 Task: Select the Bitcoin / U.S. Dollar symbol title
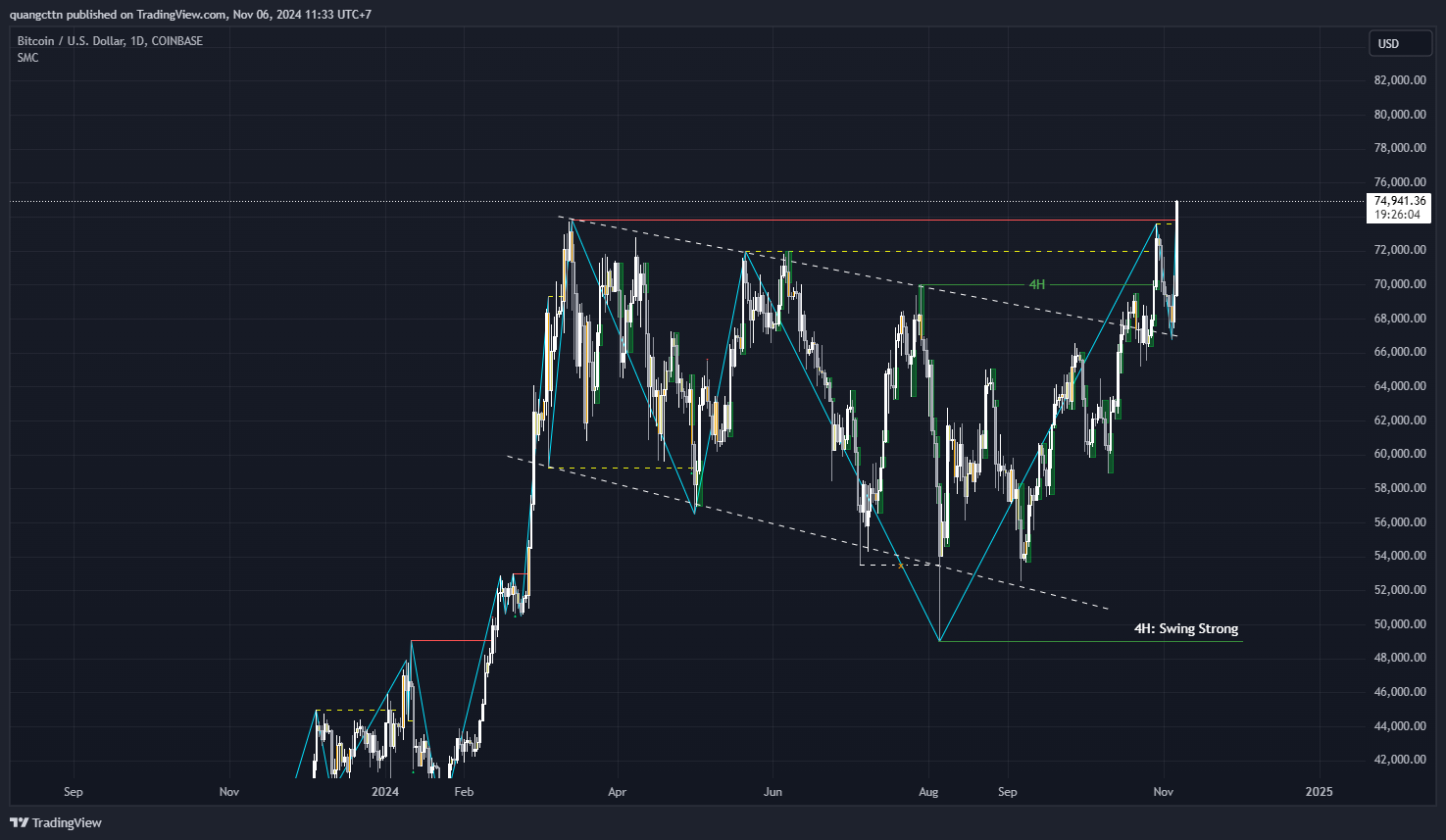click(110, 41)
